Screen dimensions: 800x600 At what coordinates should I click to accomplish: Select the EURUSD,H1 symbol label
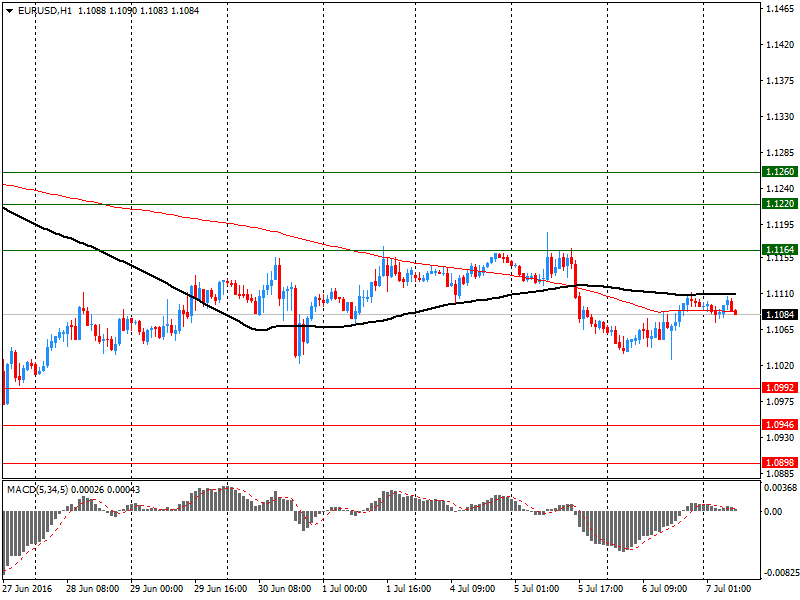45,11
